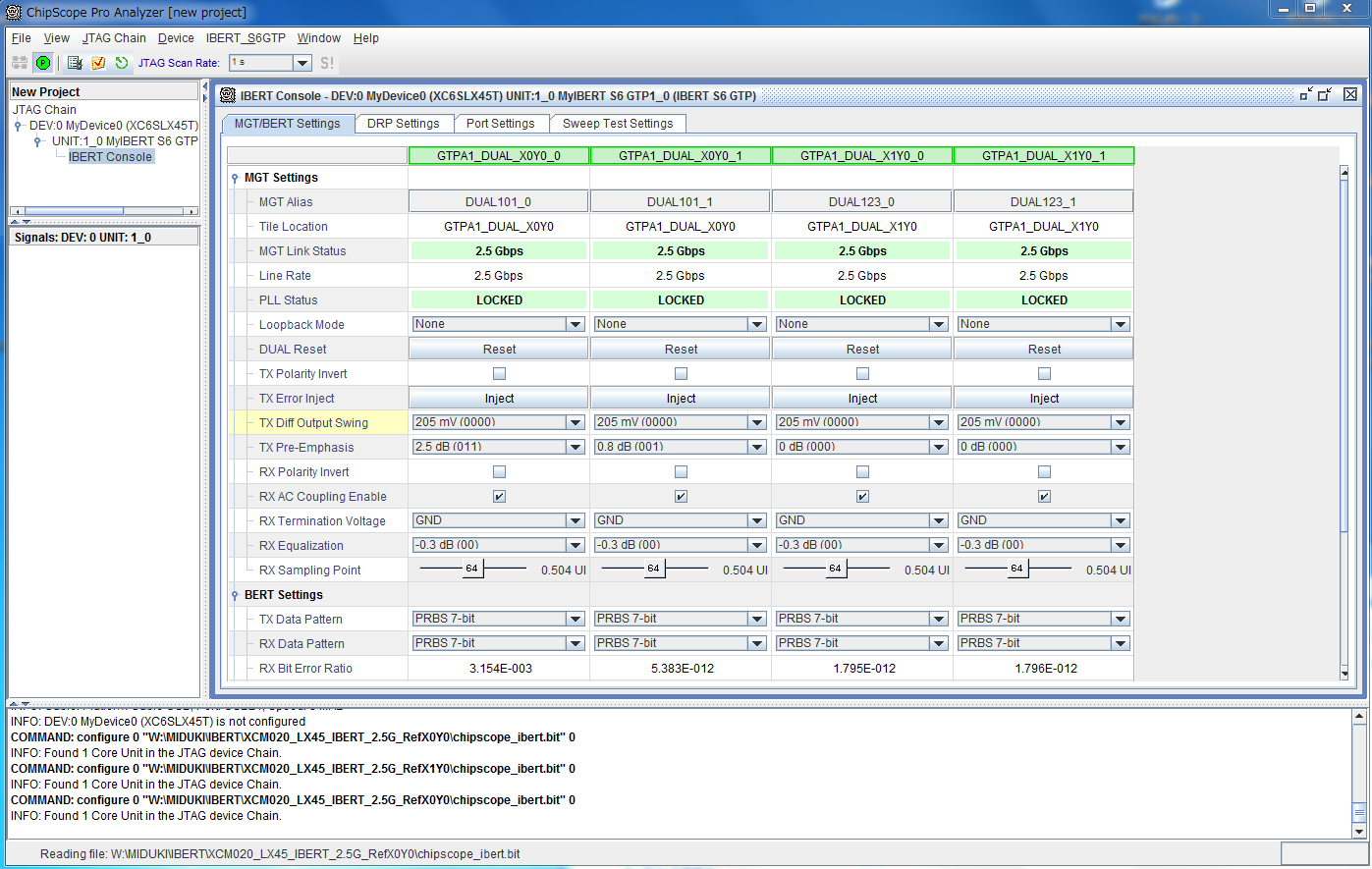
Task: Switch to the Port Settings tab
Action: 501,124
